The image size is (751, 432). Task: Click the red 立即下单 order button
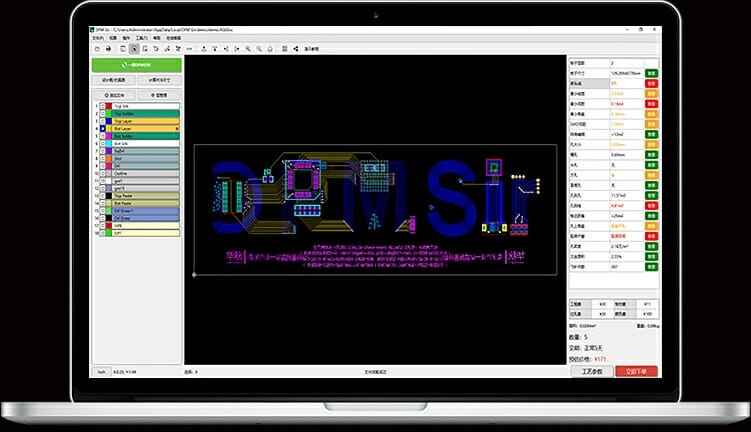[x=636, y=371]
